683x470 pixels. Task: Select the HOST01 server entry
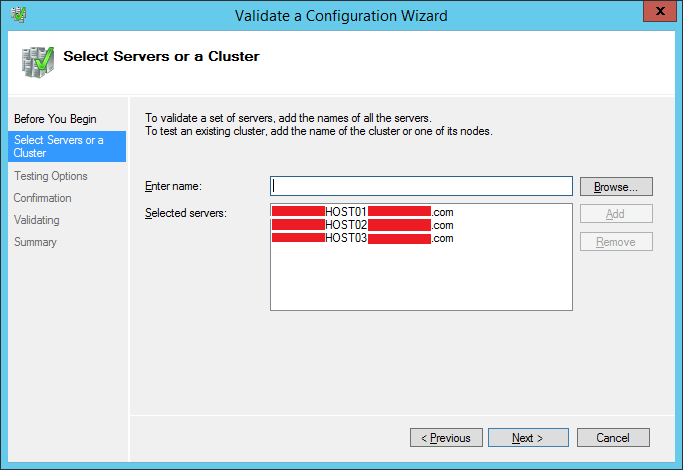coord(362,212)
